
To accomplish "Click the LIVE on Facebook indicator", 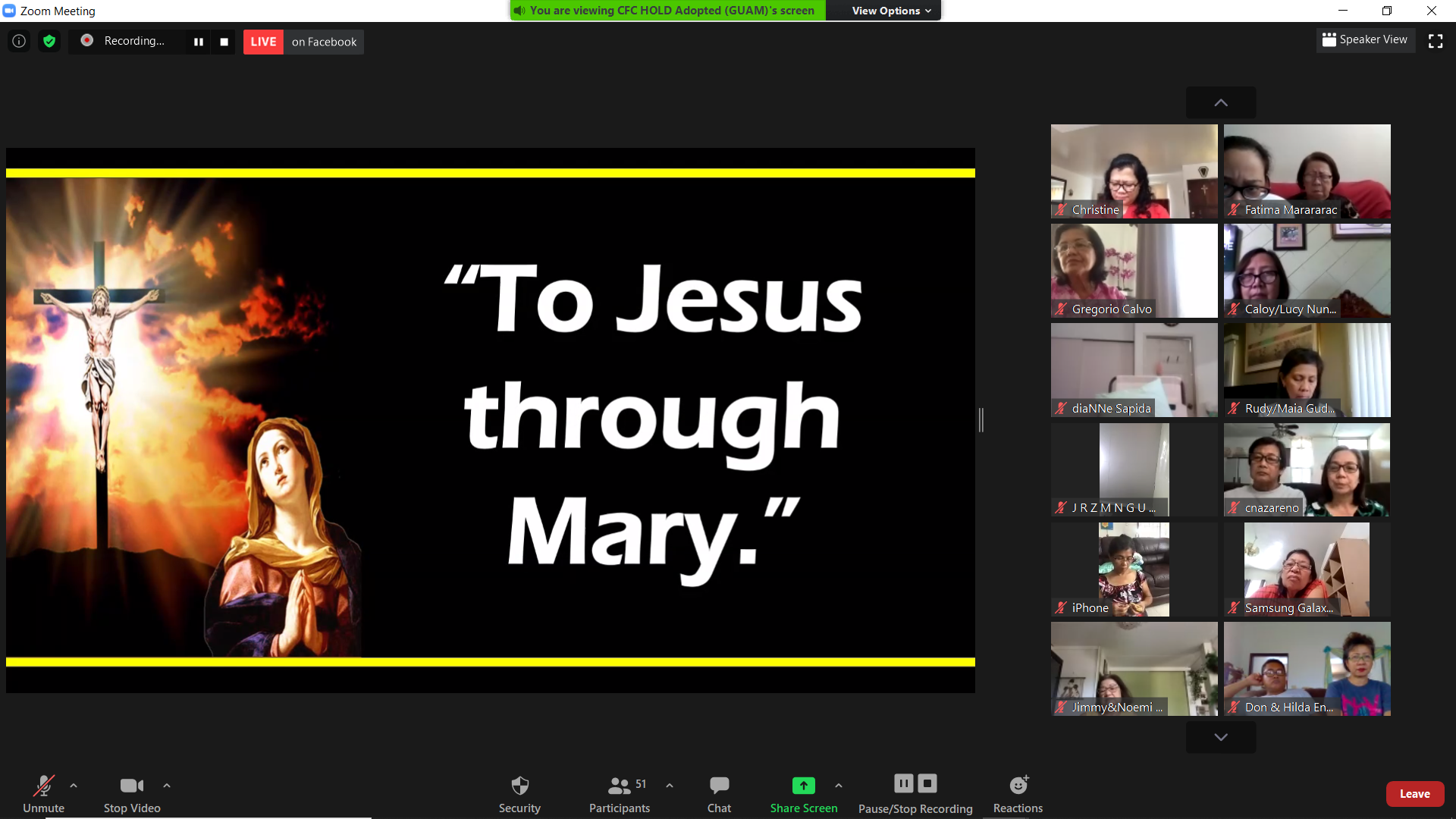I will (303, 42).
